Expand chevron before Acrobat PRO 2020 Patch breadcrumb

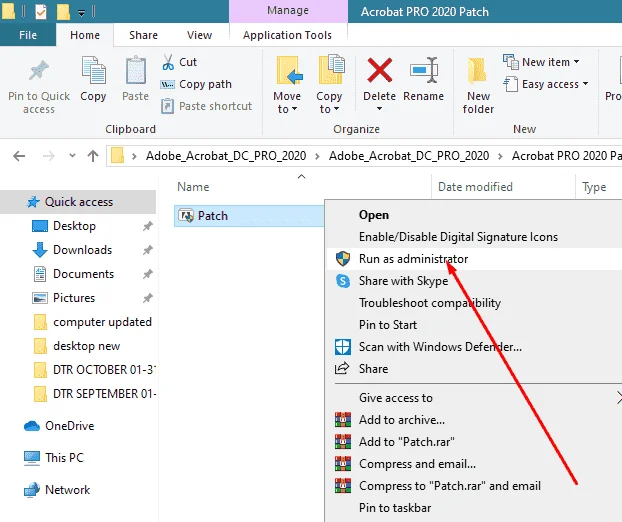pyautogui.click(x=501, y=156)
